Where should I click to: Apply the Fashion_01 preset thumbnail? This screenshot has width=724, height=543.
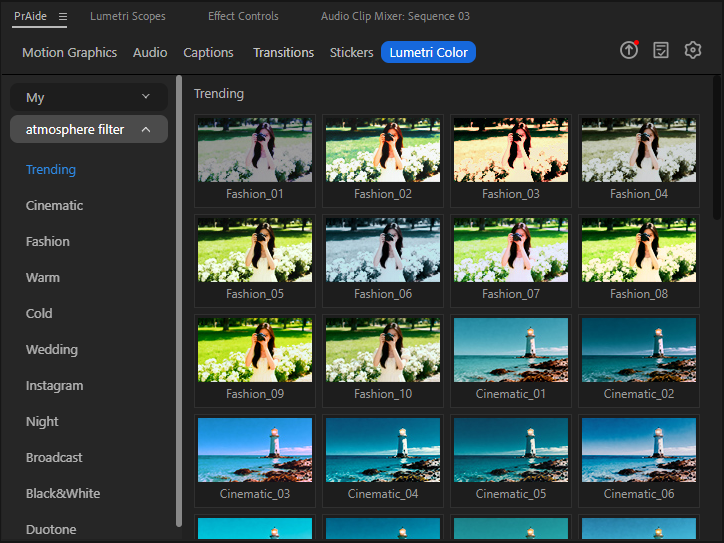click(255, 150)
